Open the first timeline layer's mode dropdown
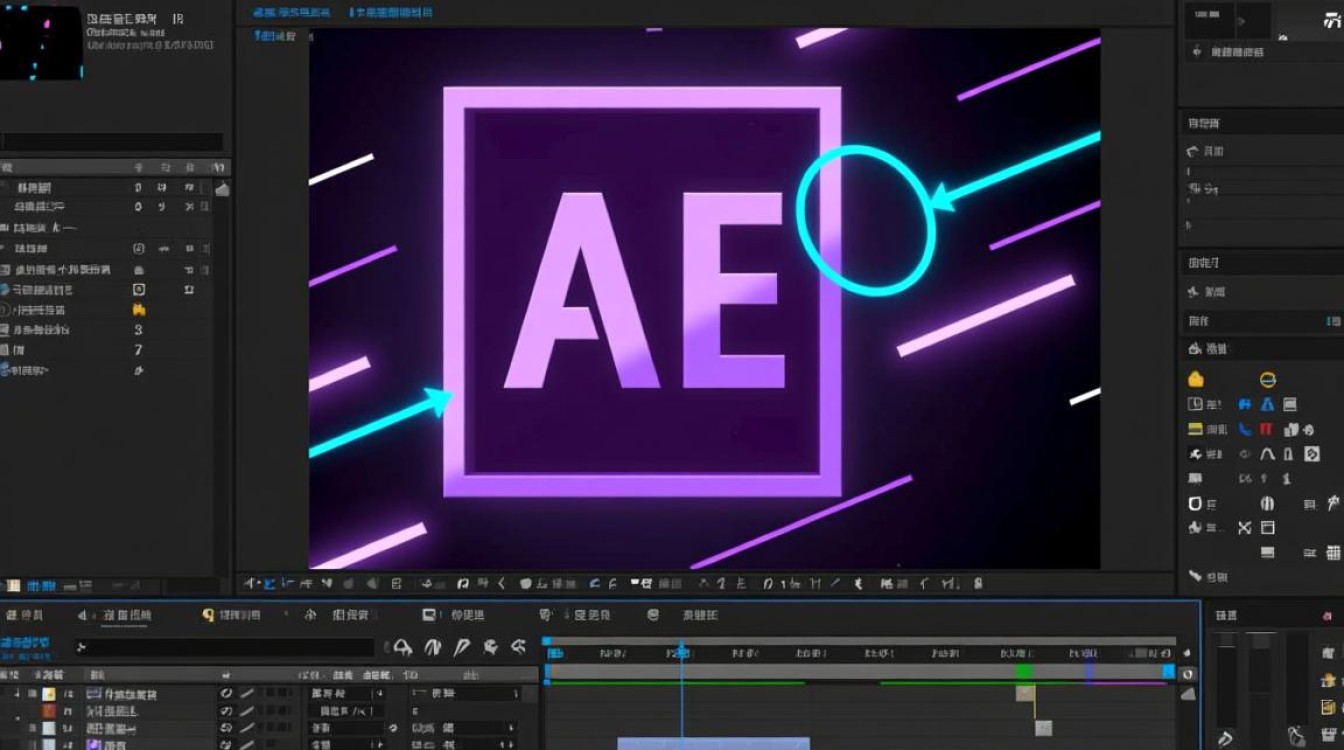Image resolution: width=1344 pixels, height=750 pixels. pyautogui.click(x=345, y=693)
